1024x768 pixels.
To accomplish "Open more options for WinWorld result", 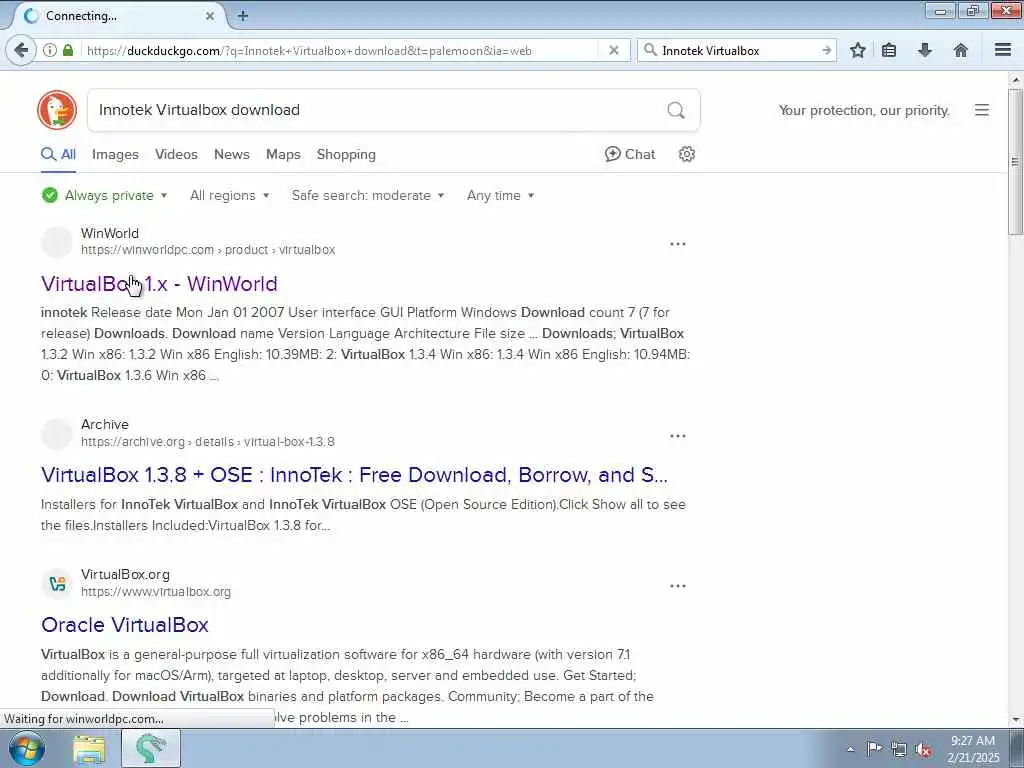I will click(x=678, y=244).
